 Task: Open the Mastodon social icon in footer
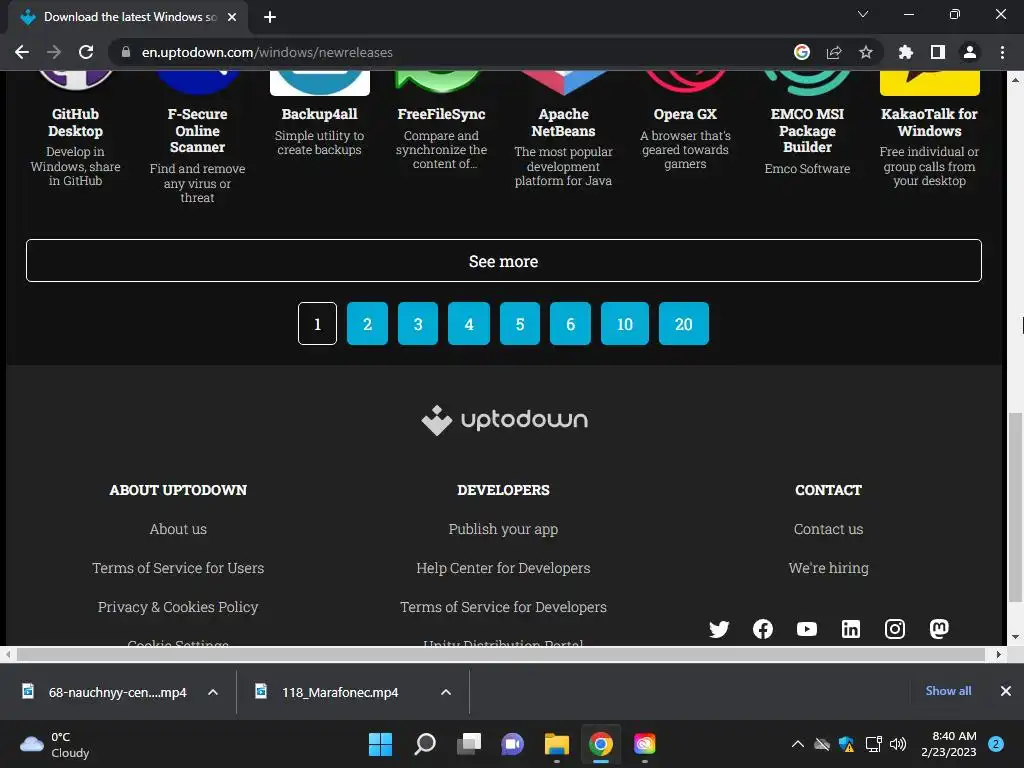coord(938,629)
